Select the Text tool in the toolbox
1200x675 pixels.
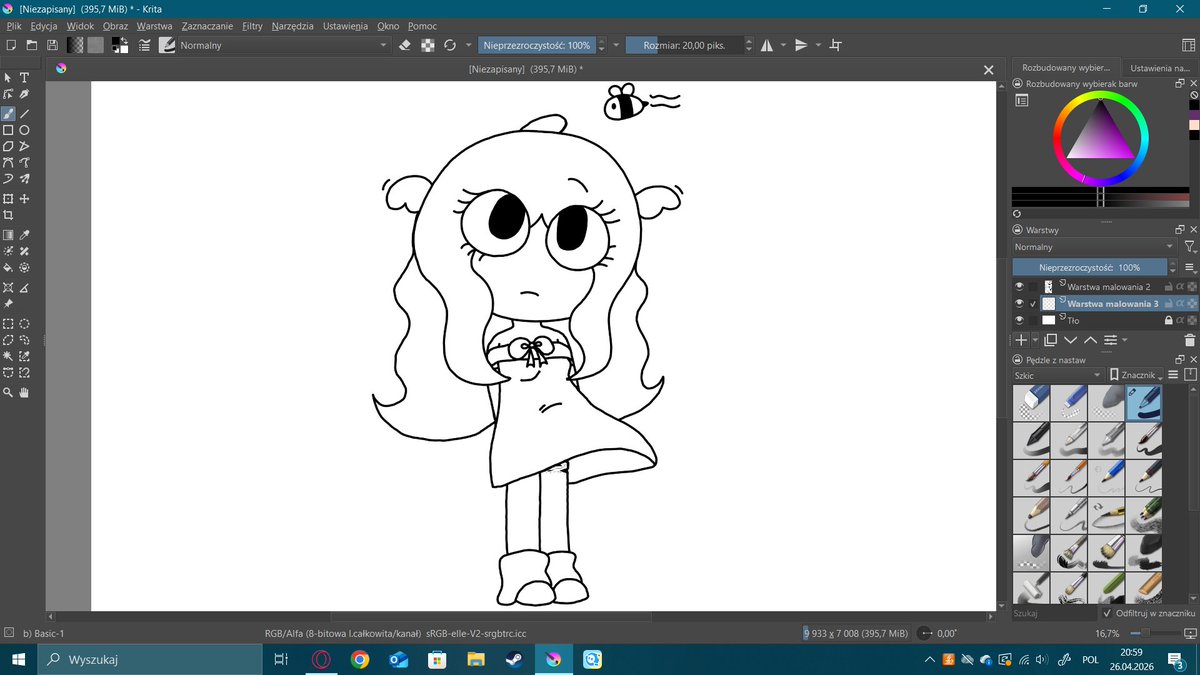(x=24, y=78)
